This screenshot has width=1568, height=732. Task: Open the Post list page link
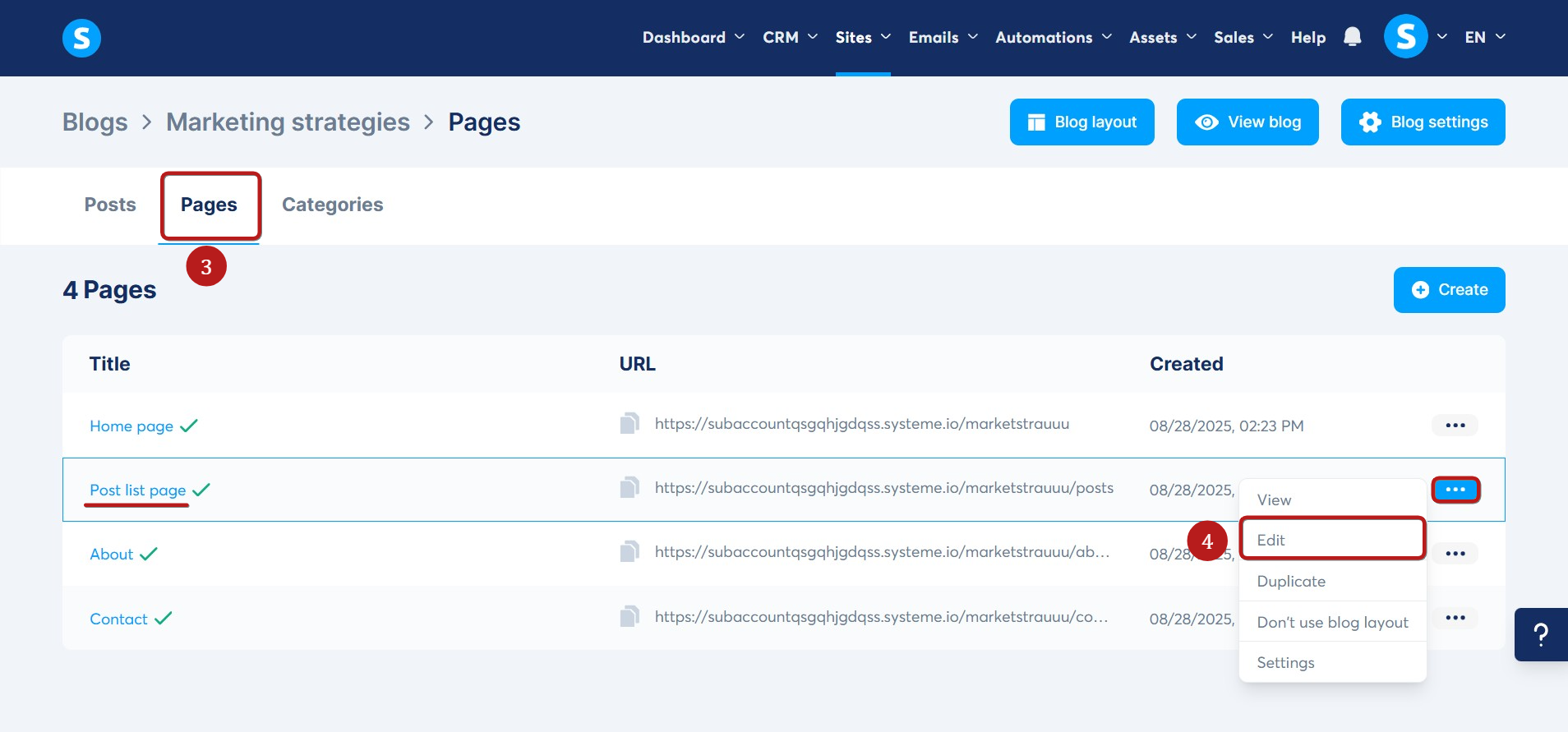[x=138, y=490]
